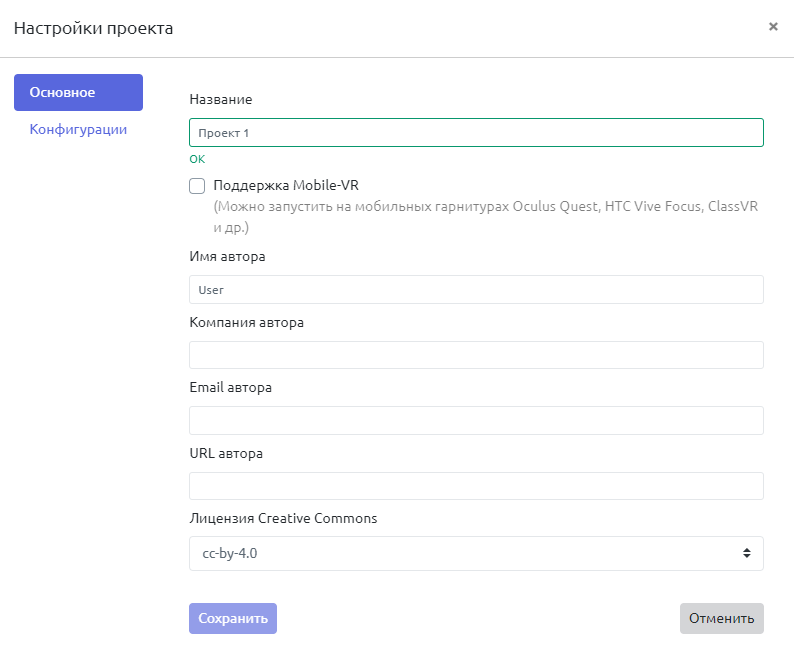
Task: Click the arrow icon on license dropdown
Action: click(x=746, y=553)
